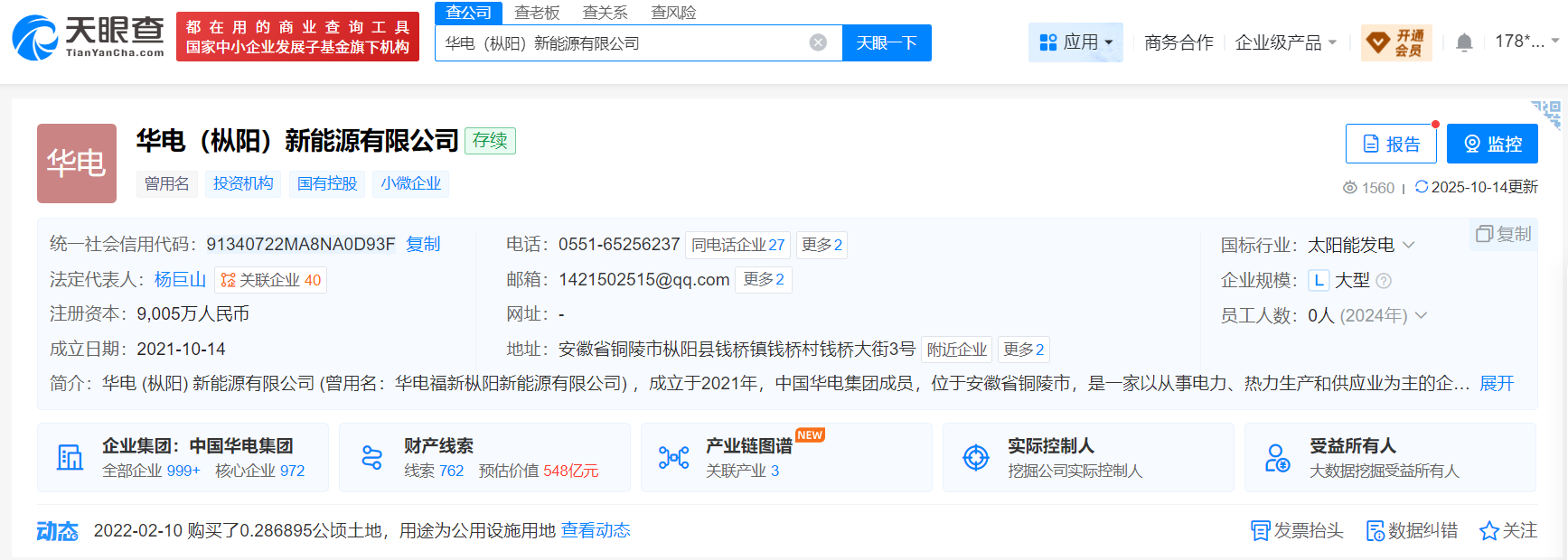The image size is (1568, 560).
Task: Expand the 应用 apps dropdown
Action: 1075,42
